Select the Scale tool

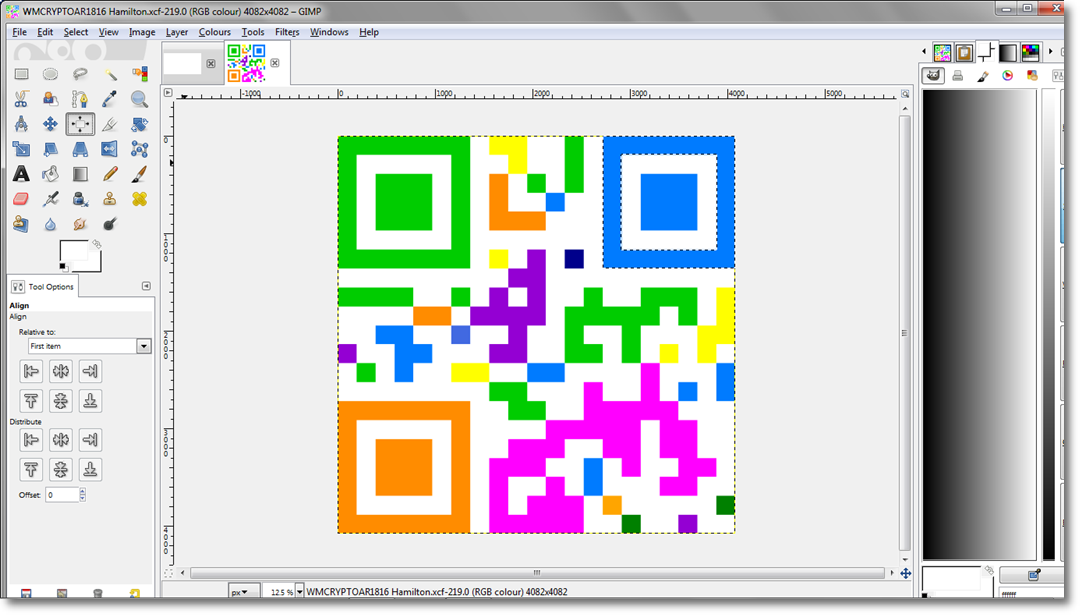(x=21, y=149)
